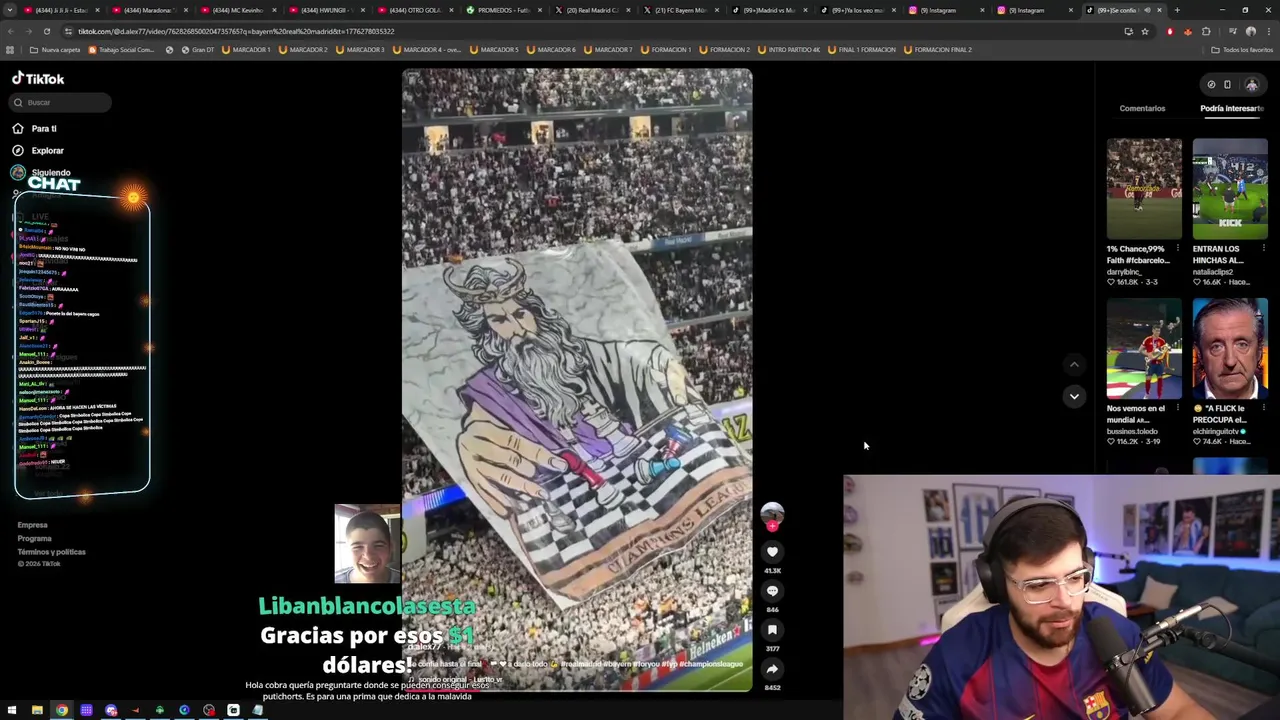The width and height of the screenshot is (1280, 720).
Task: Open options for the 1% Chance video
Action: pos(1177,249)
